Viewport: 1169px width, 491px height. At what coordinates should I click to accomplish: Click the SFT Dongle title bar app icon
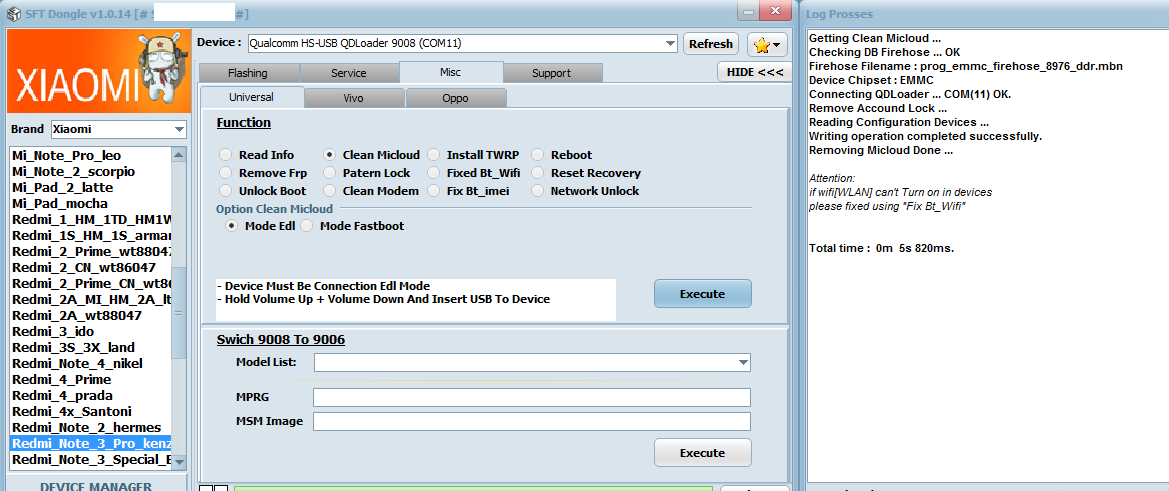13,13
